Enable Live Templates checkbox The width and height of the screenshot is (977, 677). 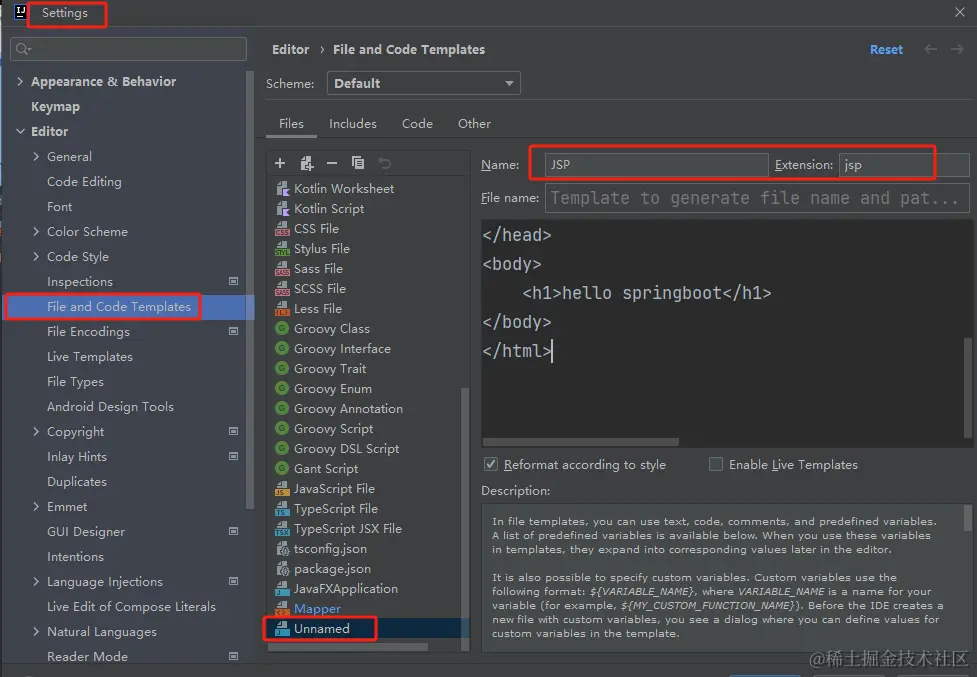point(716,465)
